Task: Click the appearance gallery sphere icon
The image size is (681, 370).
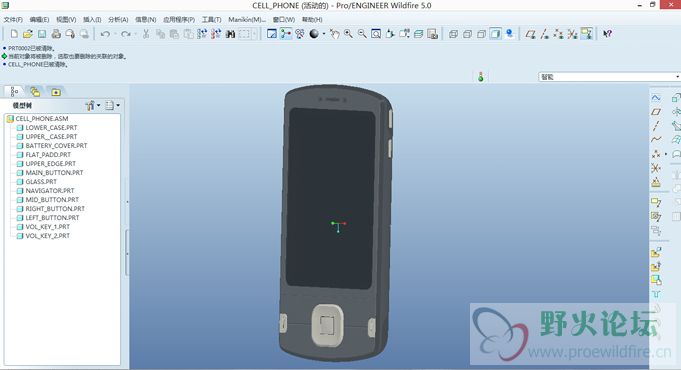Action: pyautogui.click(x=314, y=34)
